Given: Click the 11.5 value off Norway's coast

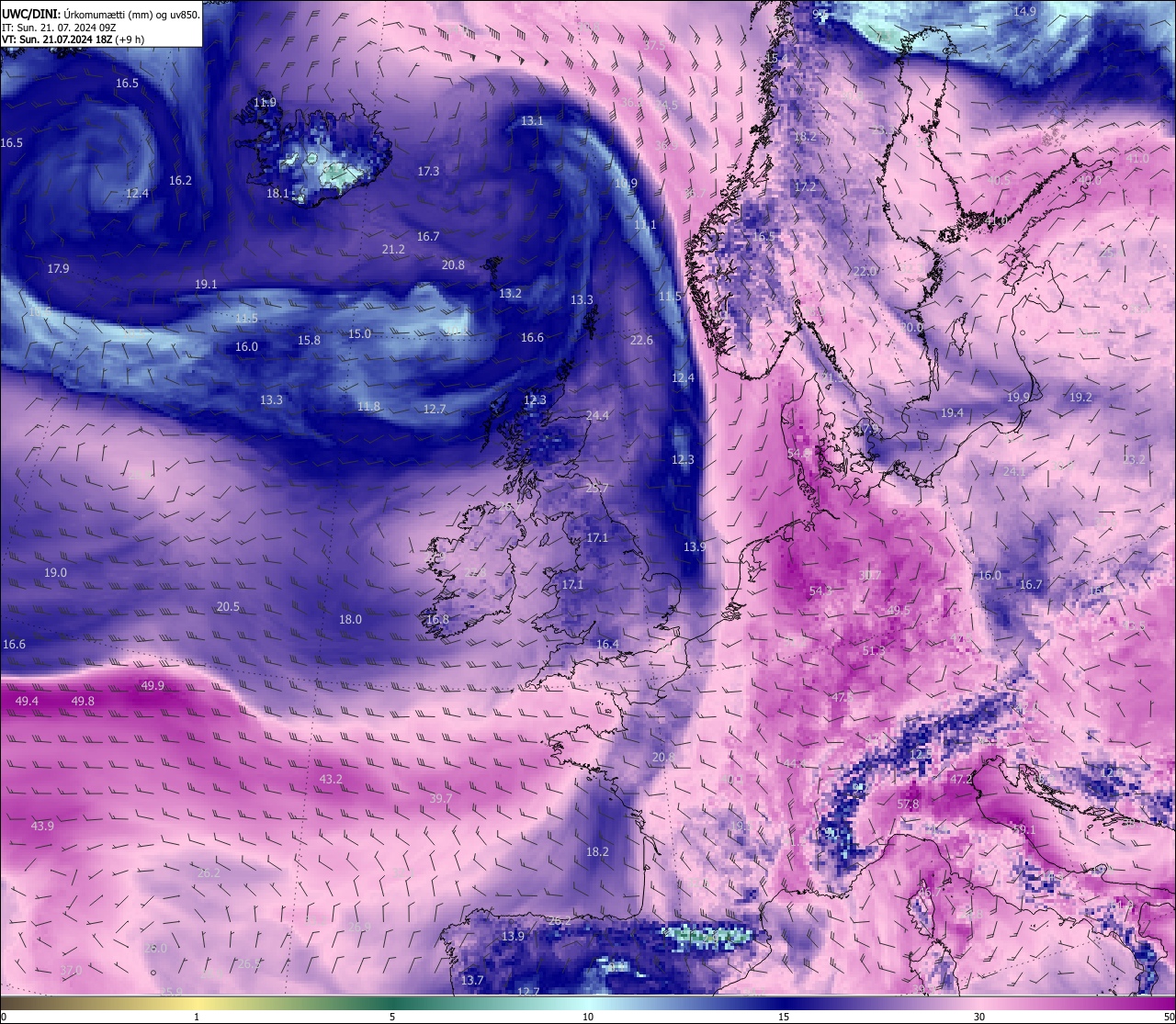Looking at the screenshot, I should click(x=671, y=297).
